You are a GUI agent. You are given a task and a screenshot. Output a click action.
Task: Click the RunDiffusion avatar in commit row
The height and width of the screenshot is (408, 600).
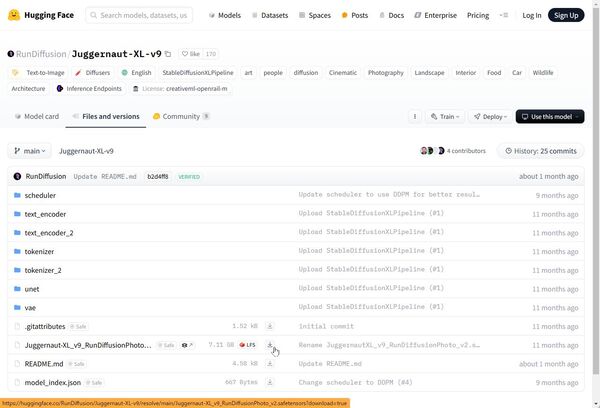tap(17, 176)
